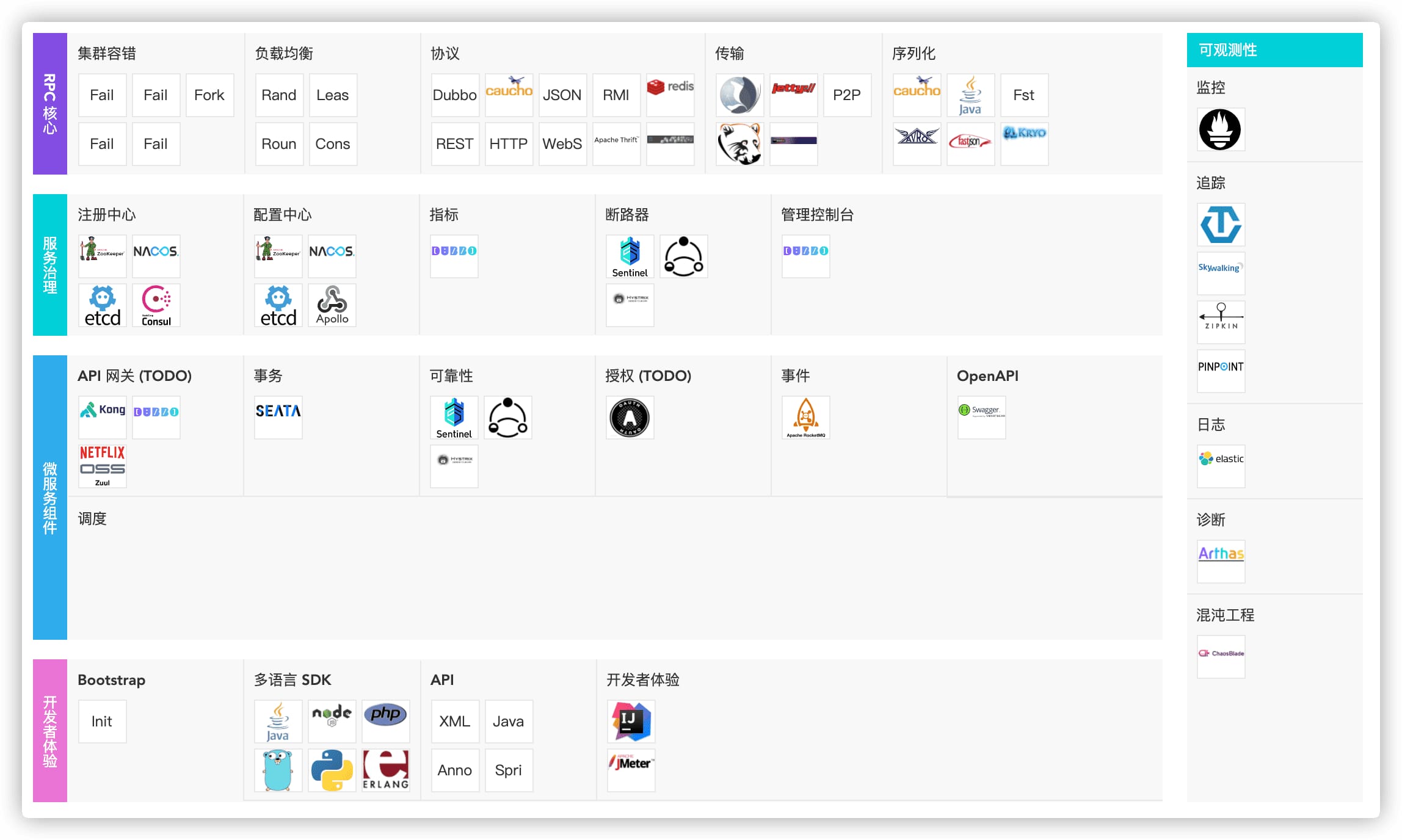This screenshot has width=1402, height=840.
Task: Click the Nacos logo in 注册中心
Action: (x=156, y=256)
